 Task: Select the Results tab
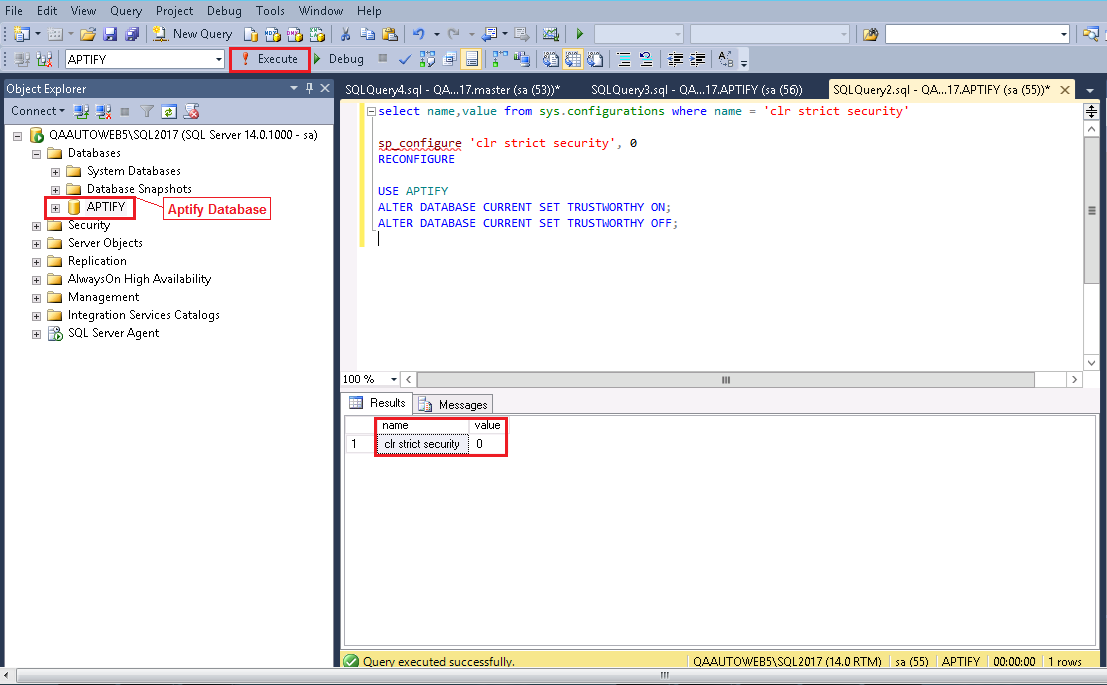378,403
